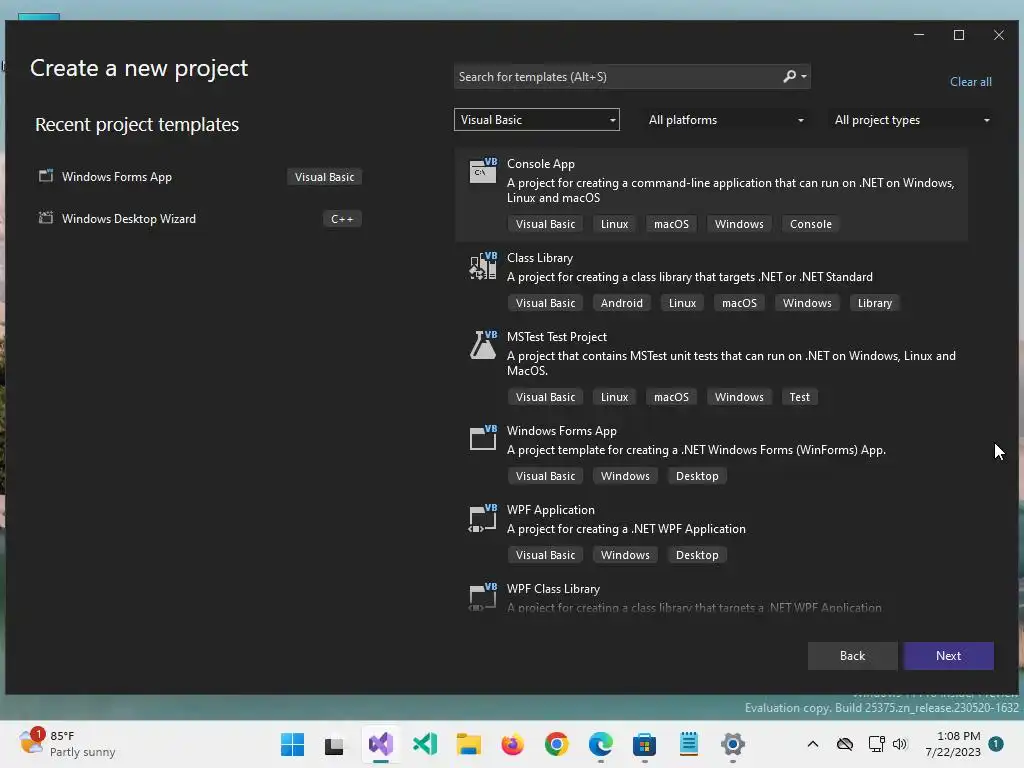This screenshot has width=1024, height=768.
Task: Open the Visual Basic language dropdown
Action: coord(537,120)
